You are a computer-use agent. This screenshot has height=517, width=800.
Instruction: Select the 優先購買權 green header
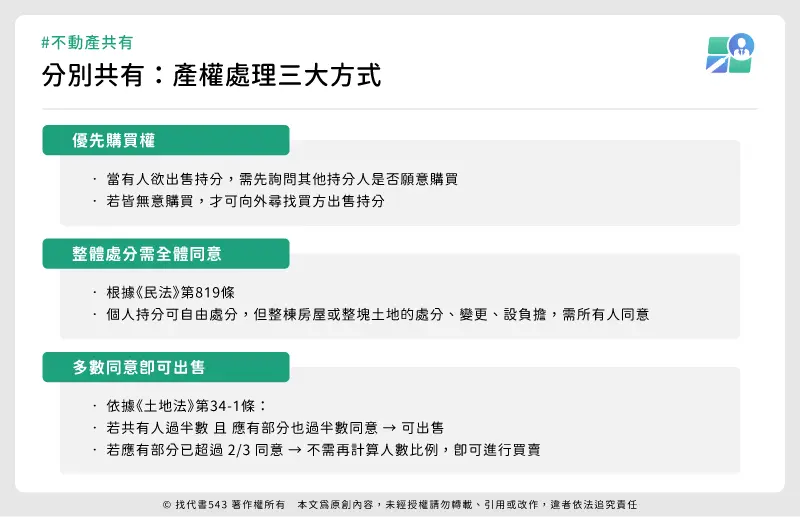pos(166,140)
